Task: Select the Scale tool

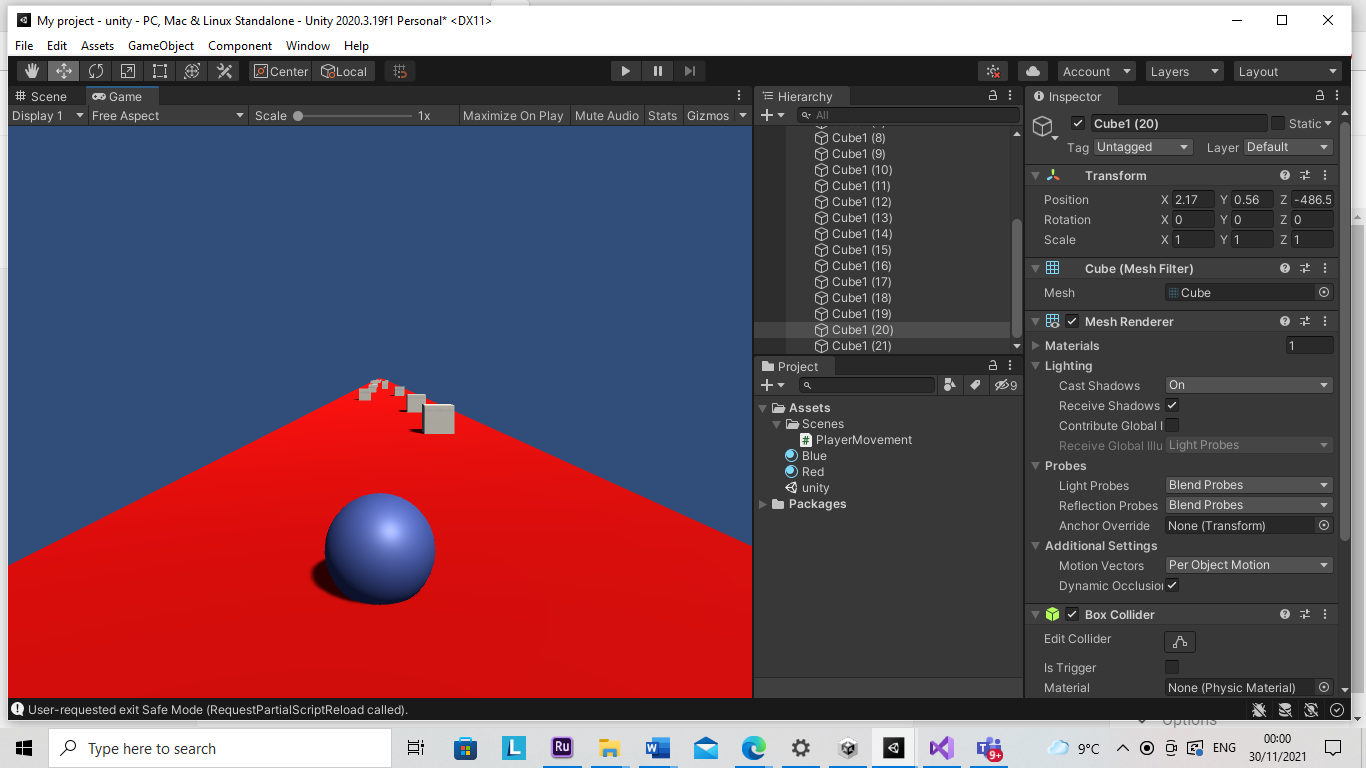Action: pyautogui.click(x=128, y=71)
